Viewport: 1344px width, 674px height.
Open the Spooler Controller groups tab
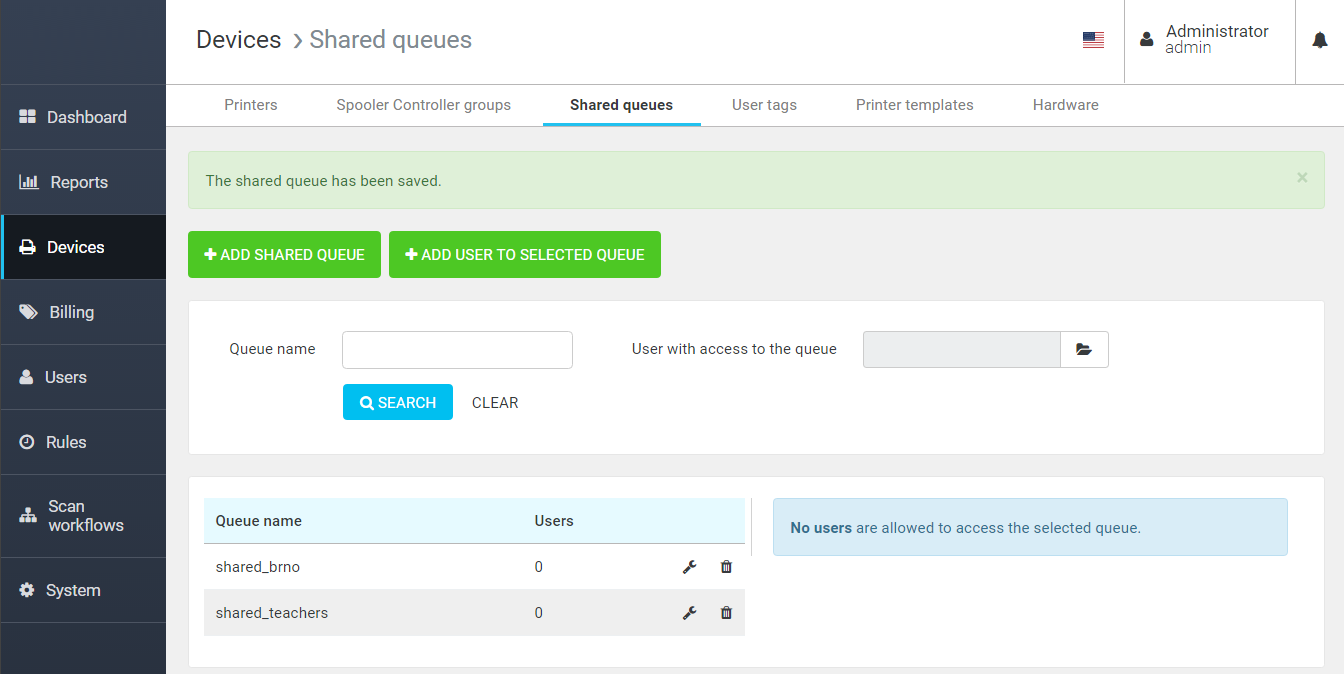tap(423, 105)
